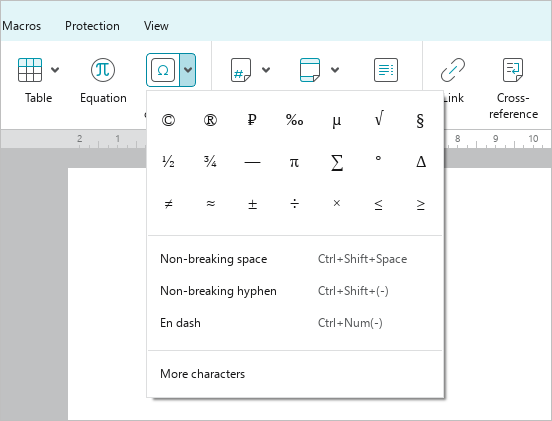
Task: Insert the per mille ‰ symbol
Action: tap(294, 120)
